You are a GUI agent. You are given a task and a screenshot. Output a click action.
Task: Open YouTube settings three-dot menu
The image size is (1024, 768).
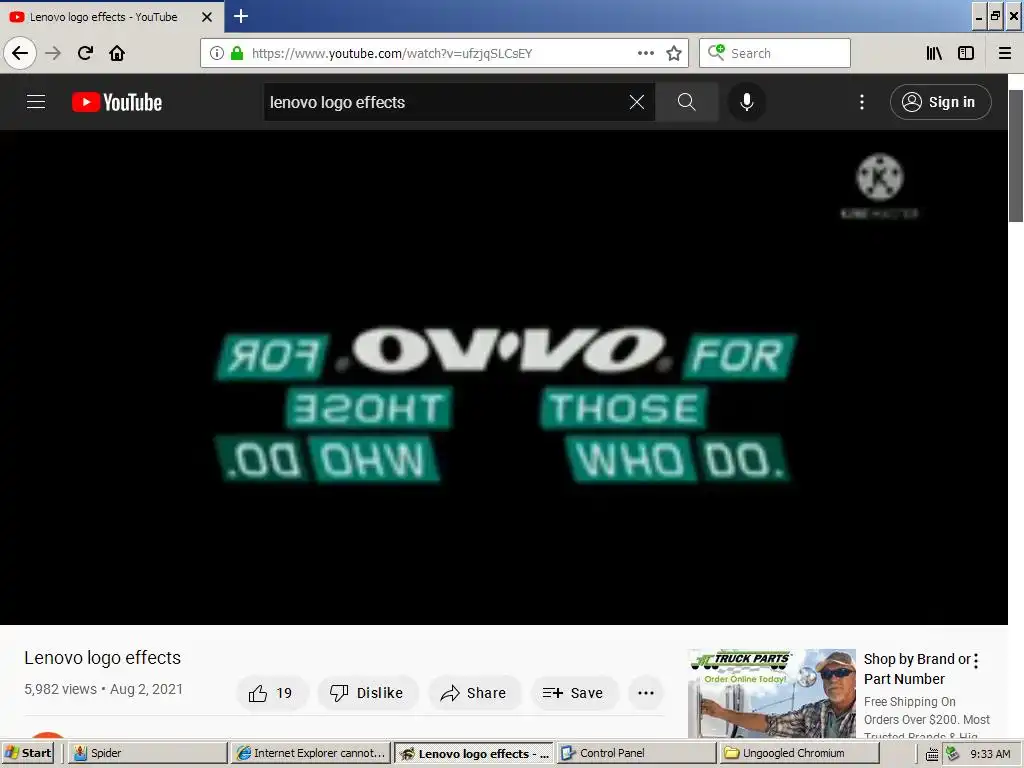(862, 102)
